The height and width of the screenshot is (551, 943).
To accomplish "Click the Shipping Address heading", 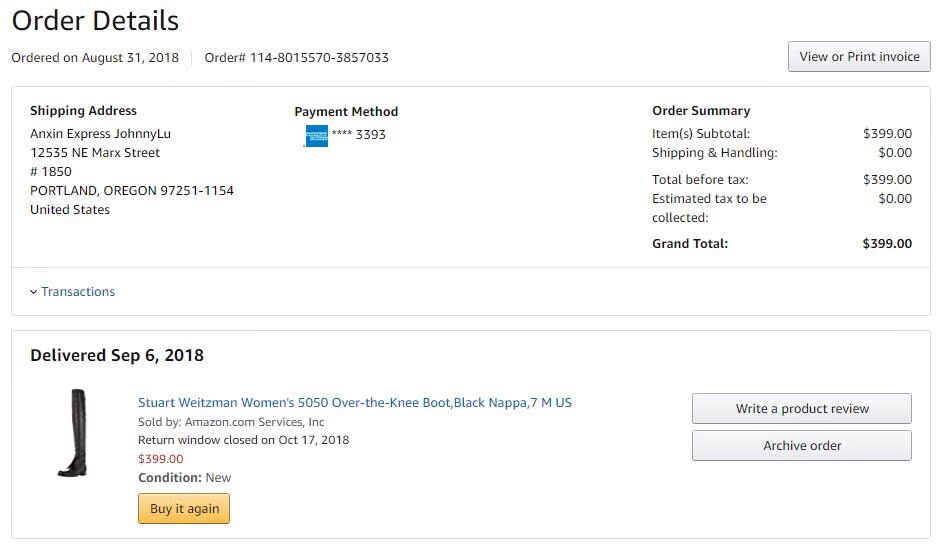I will tap(83, 111).
